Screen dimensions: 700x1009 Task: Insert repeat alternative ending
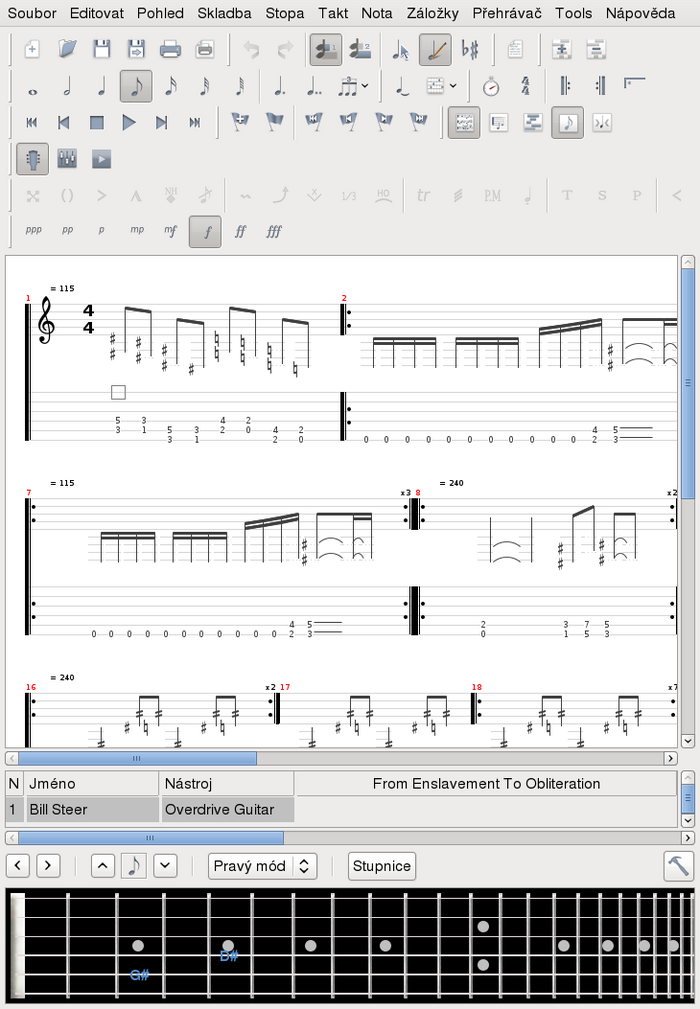pyautogui.click(x=634, y=86)
